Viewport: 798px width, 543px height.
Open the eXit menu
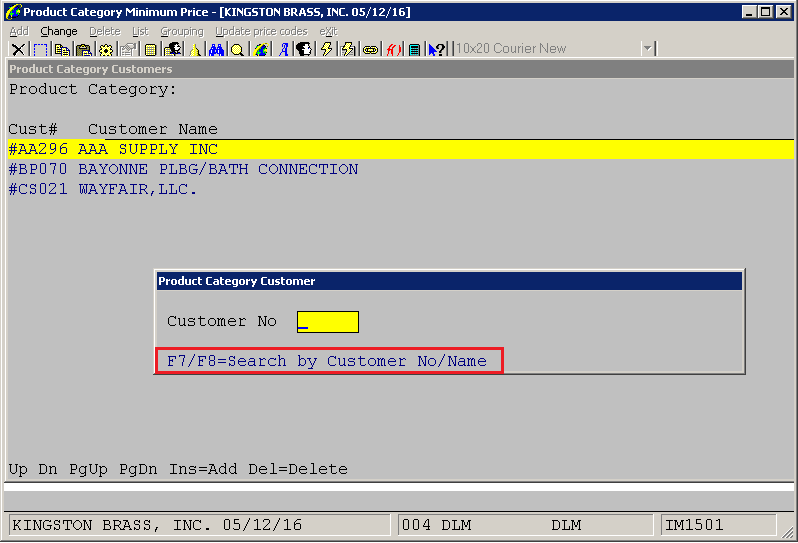[328, 32]
